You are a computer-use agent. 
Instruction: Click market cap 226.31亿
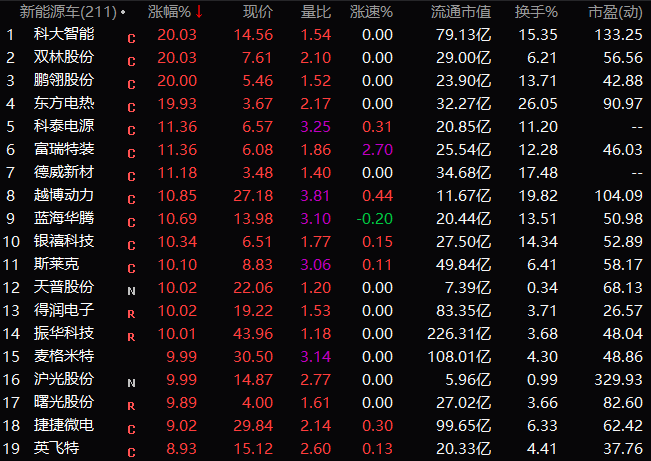[x=459, y=333]
